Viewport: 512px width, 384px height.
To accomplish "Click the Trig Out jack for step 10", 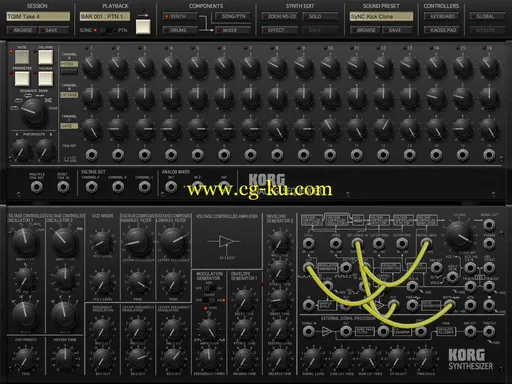I will click(330, 155).
